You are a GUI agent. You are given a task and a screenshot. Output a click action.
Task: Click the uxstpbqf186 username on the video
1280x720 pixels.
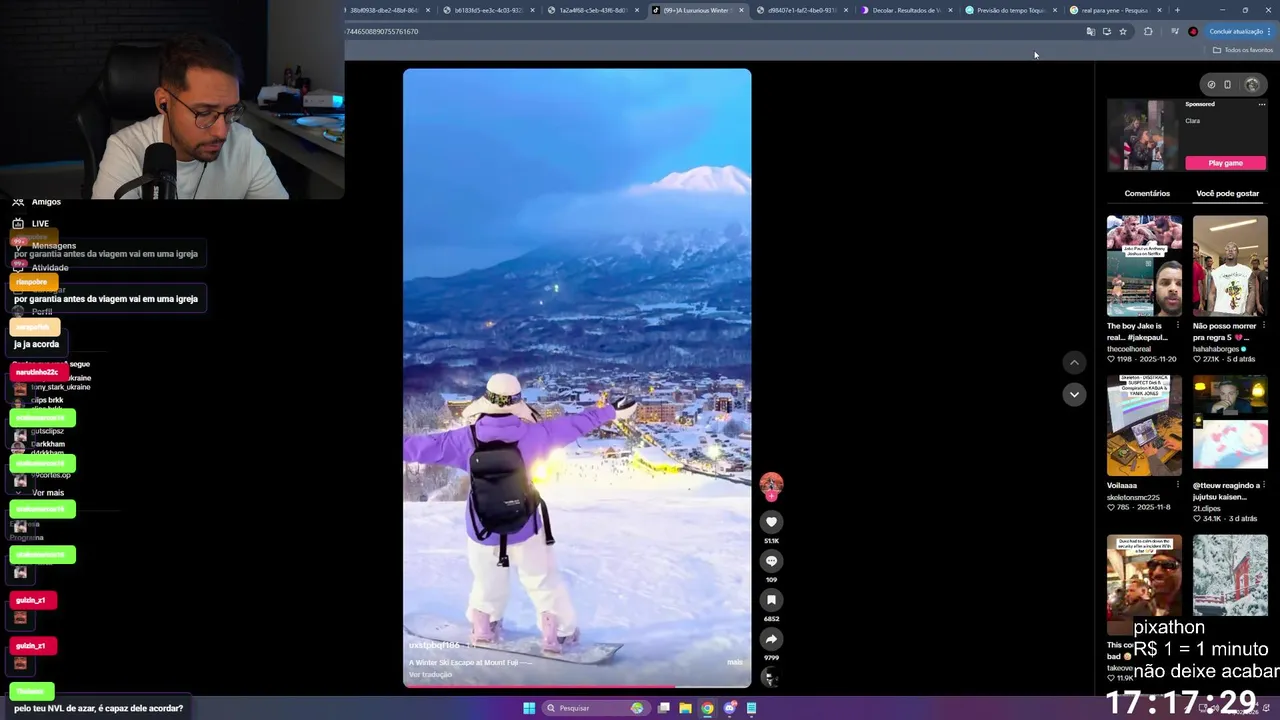point(434,645)
